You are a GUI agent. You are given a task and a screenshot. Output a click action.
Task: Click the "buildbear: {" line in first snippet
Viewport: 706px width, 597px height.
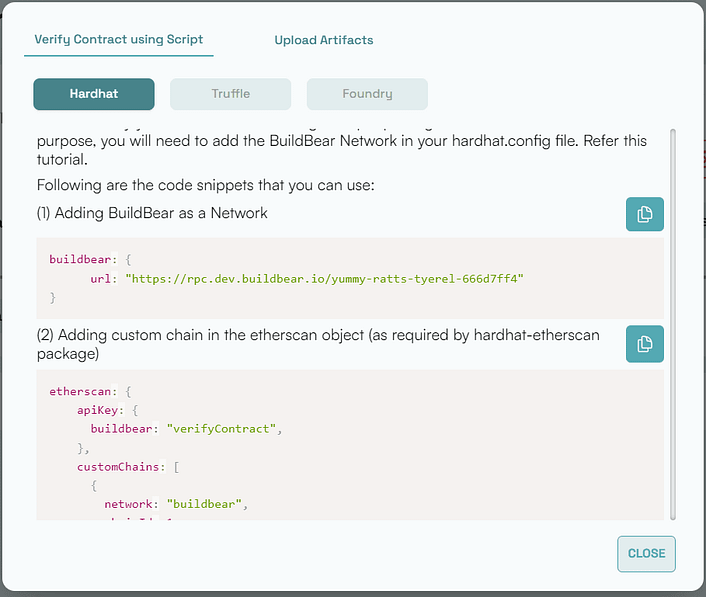pyautogui.click(x=90, y=259)
